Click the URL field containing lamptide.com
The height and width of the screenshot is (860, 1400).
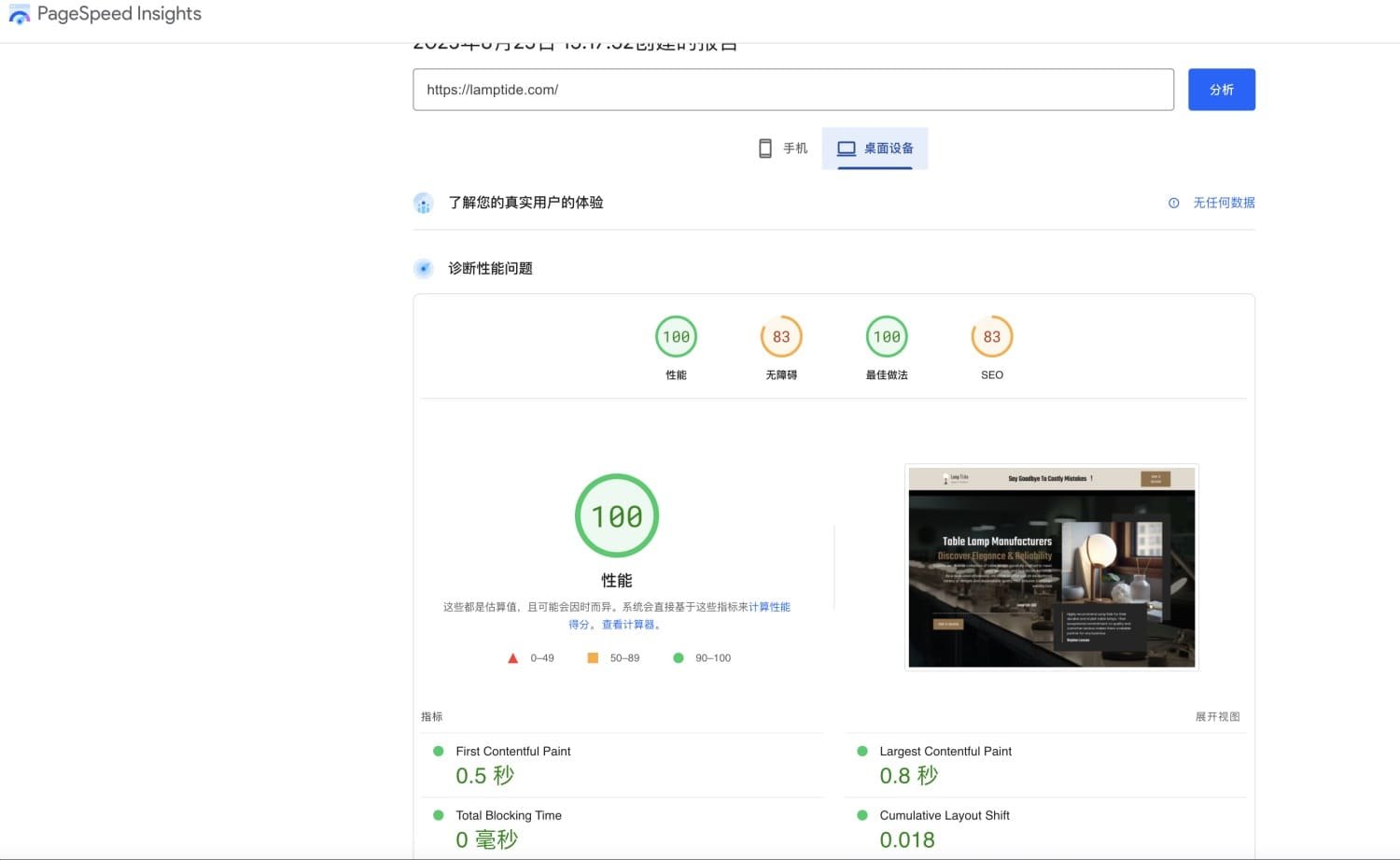tap(792, 90)
